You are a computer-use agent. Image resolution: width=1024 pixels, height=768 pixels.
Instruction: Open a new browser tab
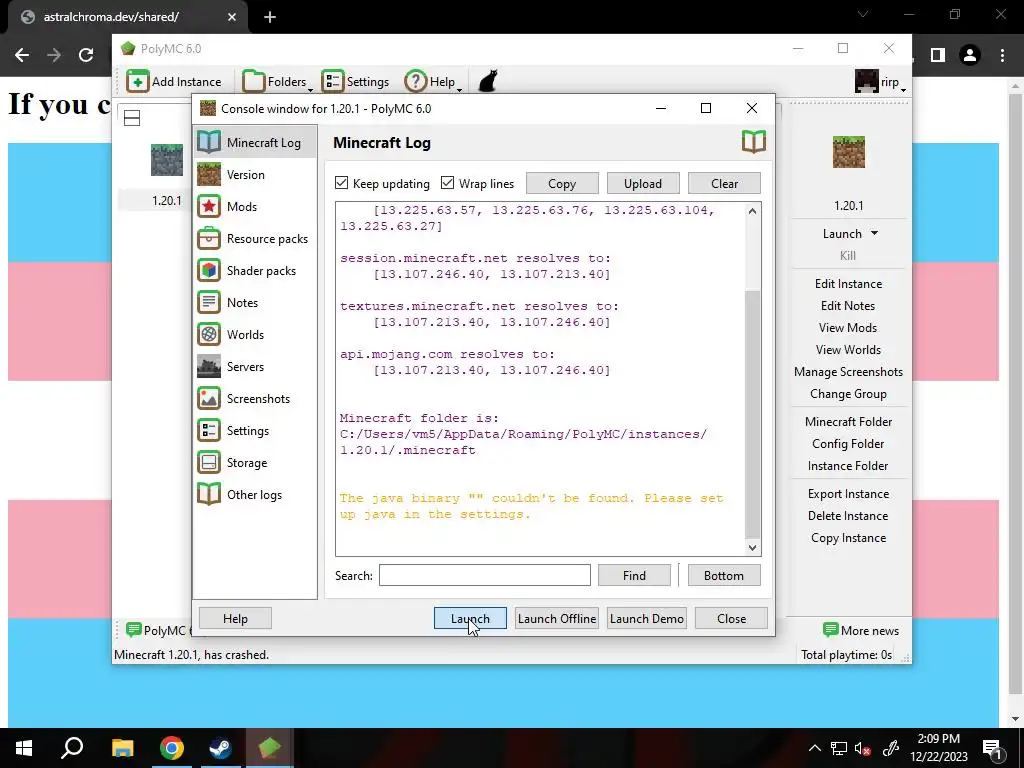point(270,17)
